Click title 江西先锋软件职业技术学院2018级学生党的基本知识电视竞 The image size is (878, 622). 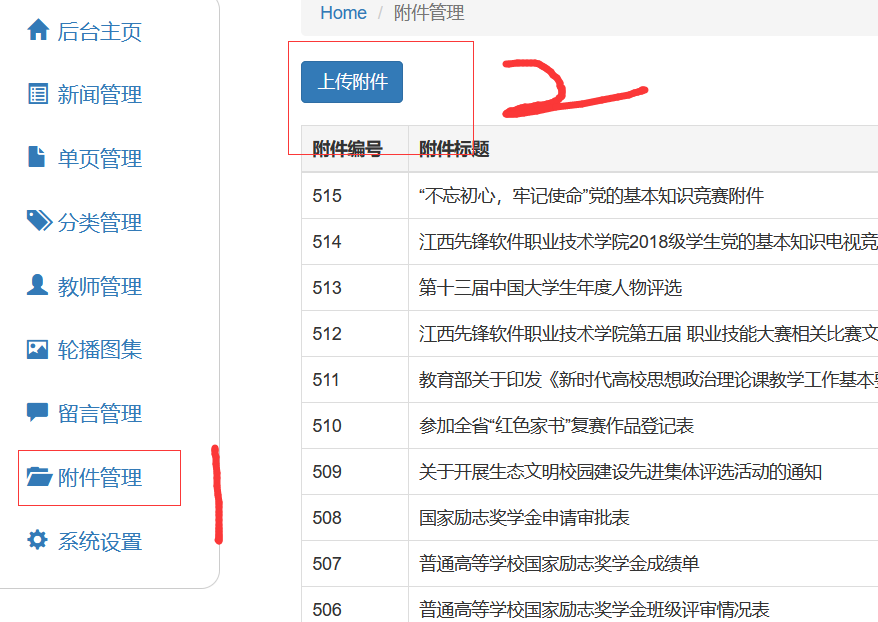[648, 241]
